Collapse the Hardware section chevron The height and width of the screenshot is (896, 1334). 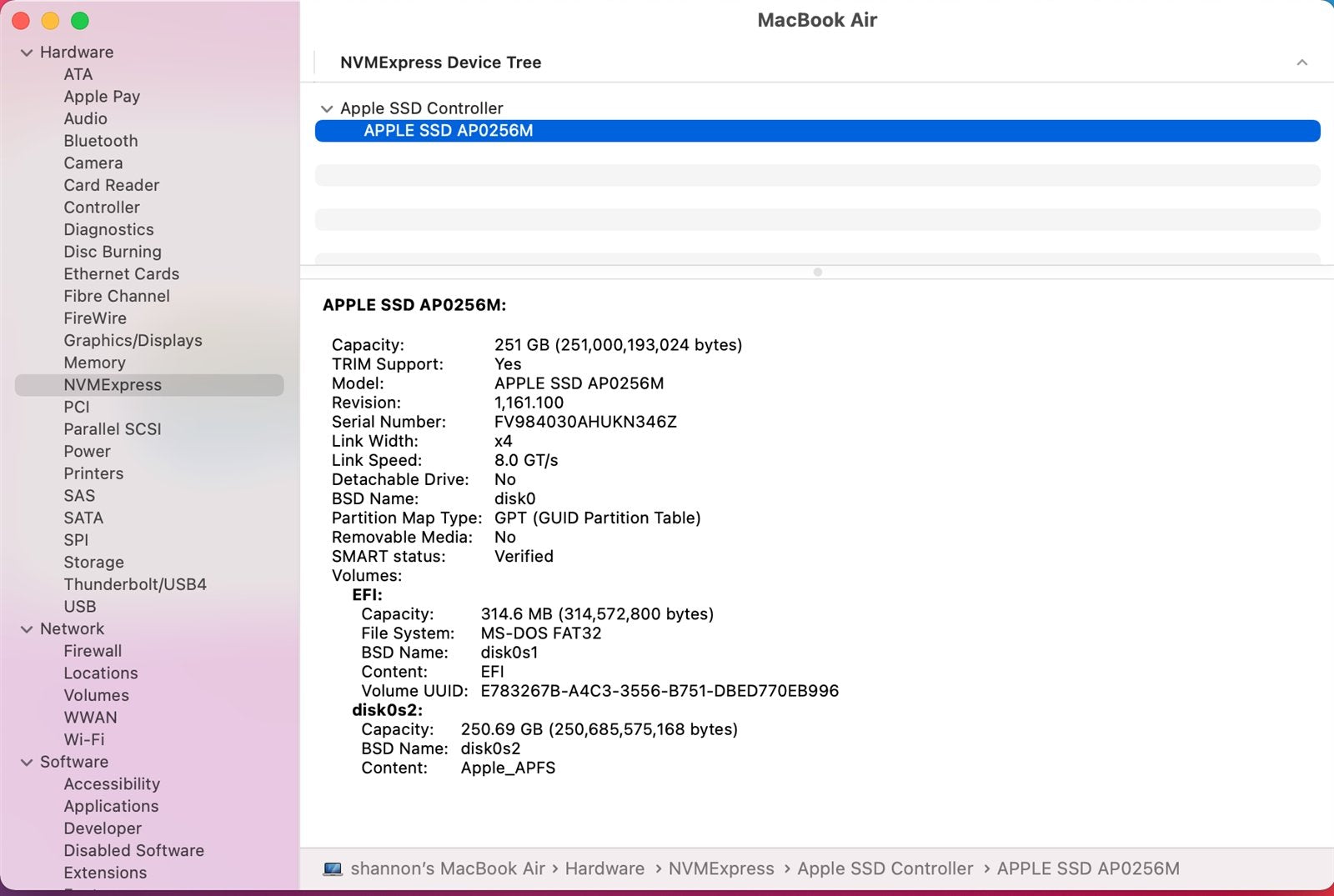[27, 53]
